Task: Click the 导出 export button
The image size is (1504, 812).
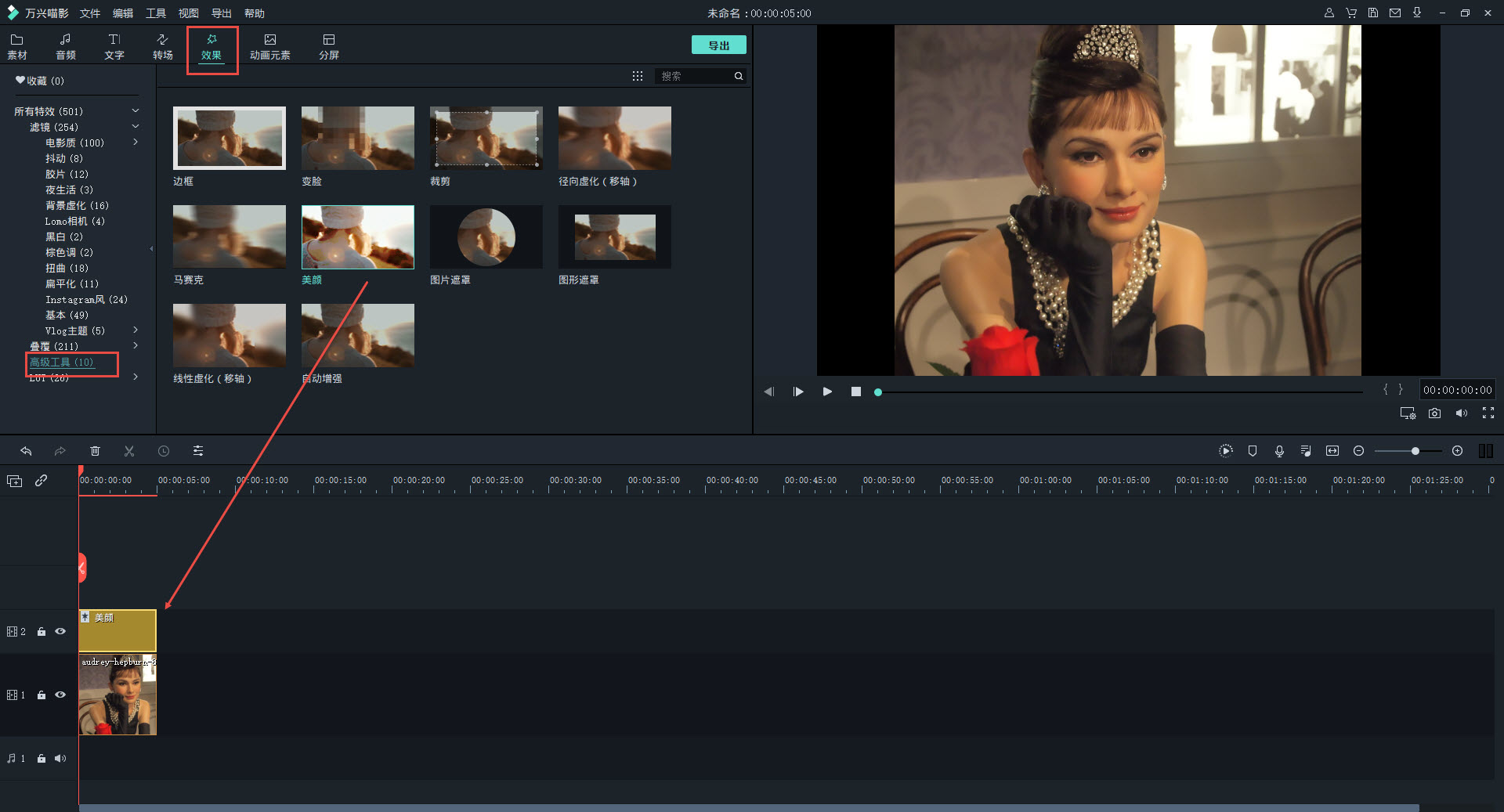Action: (718, 45)
